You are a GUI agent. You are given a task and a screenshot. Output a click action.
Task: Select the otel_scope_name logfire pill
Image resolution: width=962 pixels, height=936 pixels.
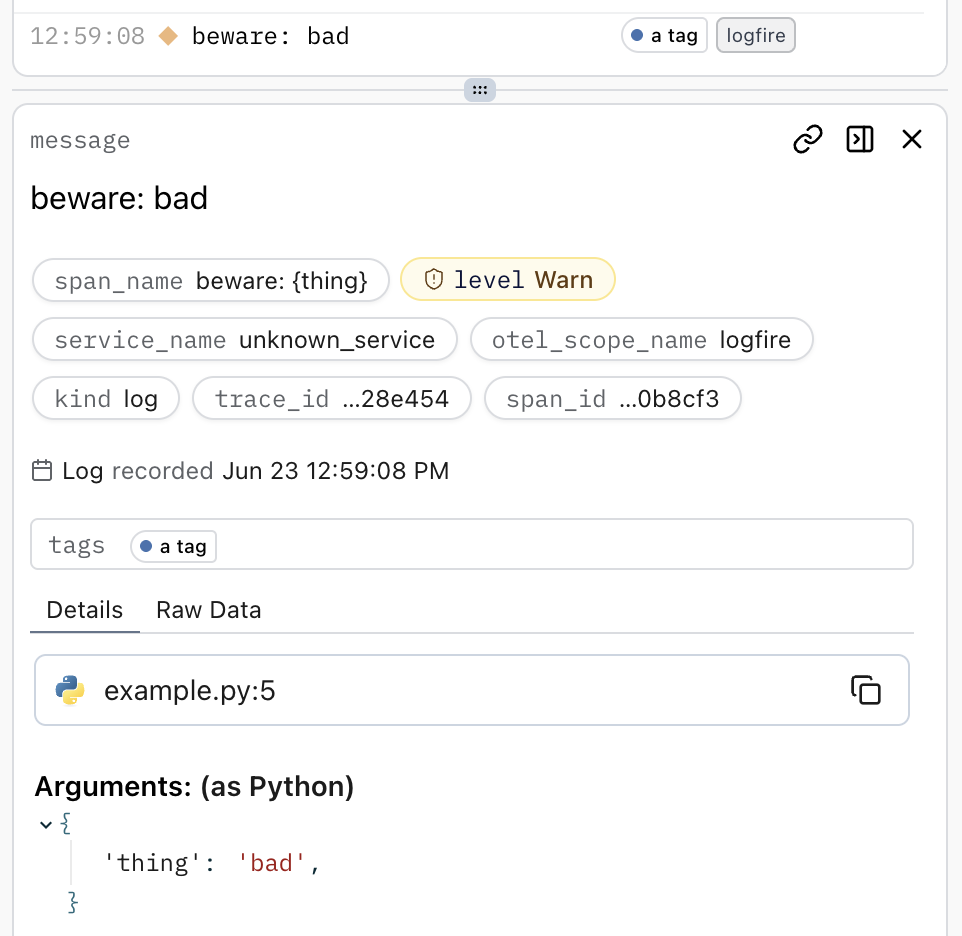point(642,339)
